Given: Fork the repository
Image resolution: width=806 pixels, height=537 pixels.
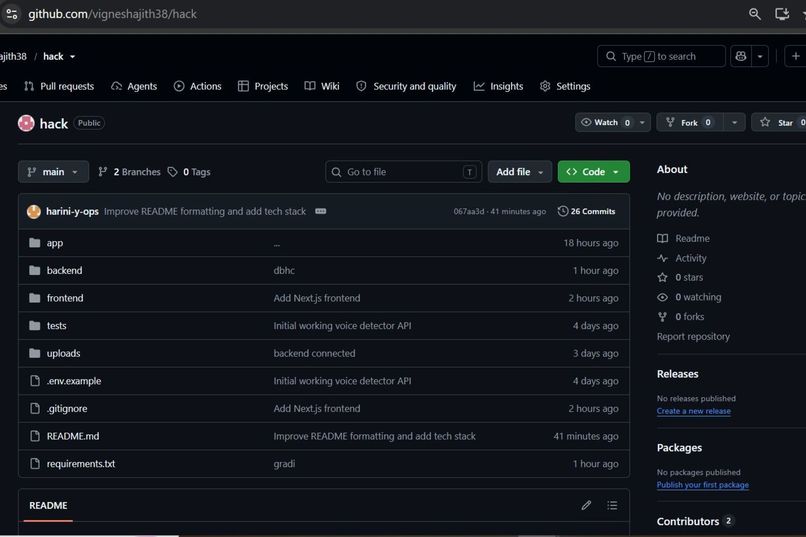Looking at the screenshot, I should click(690, 122).
